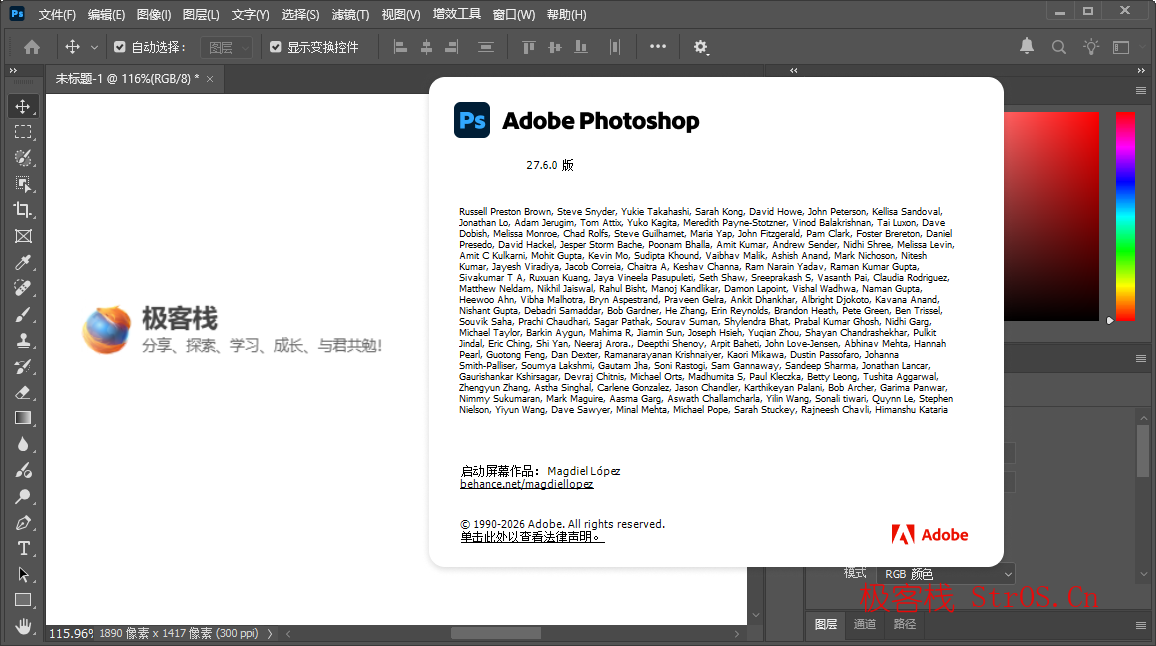Click the align bottom edges icon
Image resolution: width=1156 pixels, height=646 pixels.
tap(581, 47)
